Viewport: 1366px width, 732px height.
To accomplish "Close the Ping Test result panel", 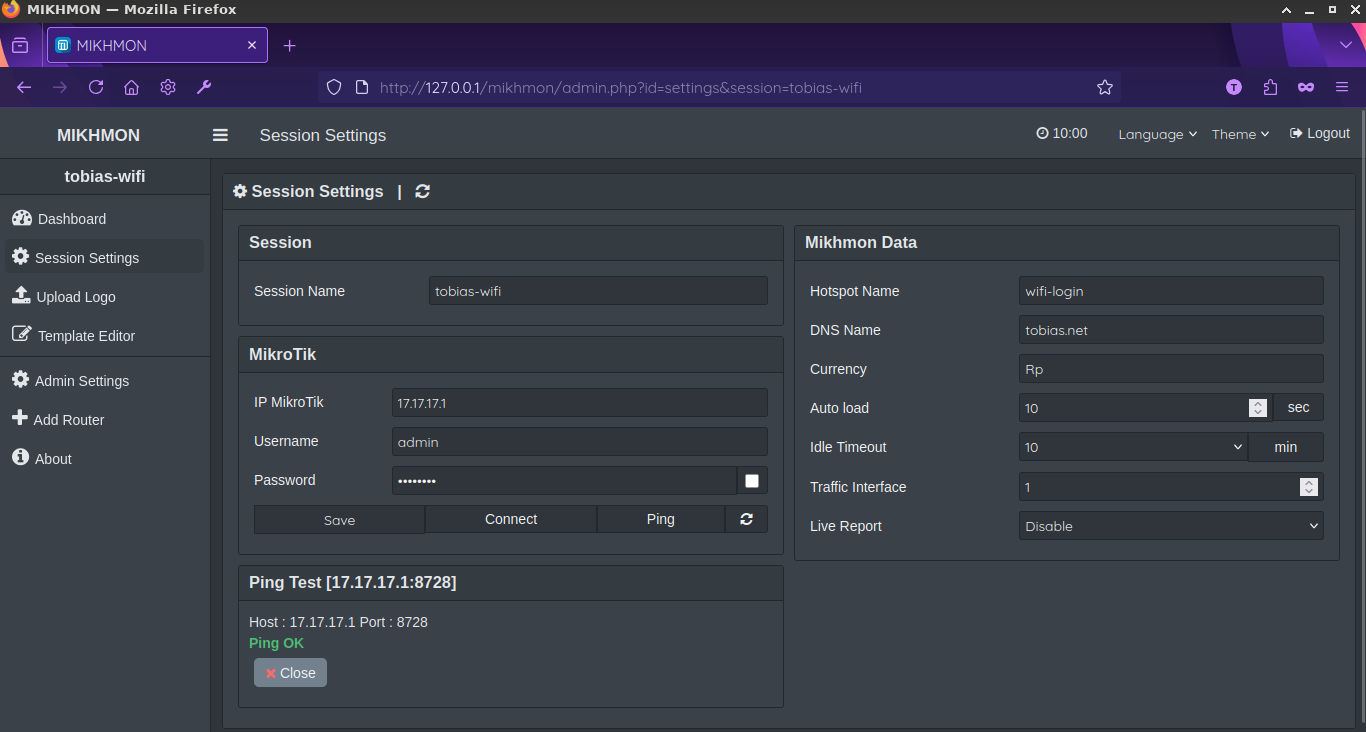I will tap(290, 673).
